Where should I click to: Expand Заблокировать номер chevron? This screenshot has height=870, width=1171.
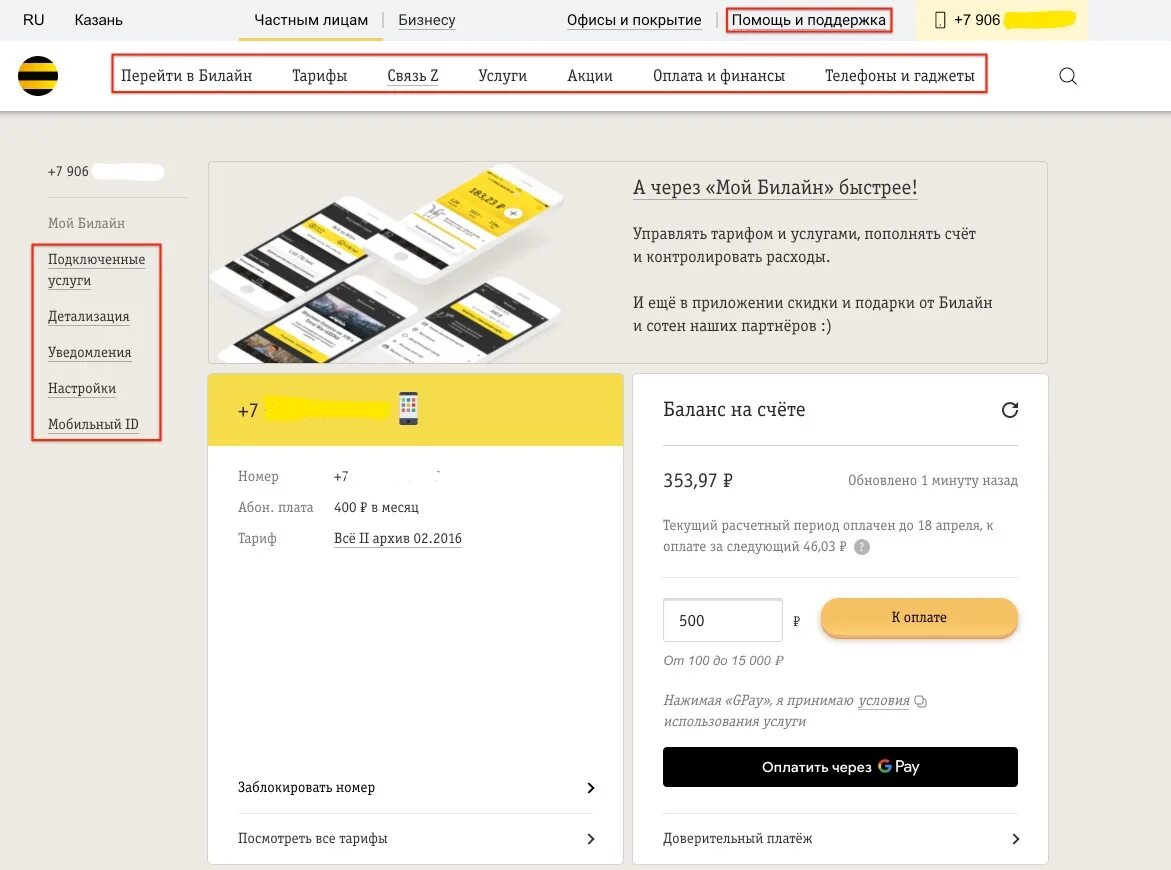tap(591, 788)
